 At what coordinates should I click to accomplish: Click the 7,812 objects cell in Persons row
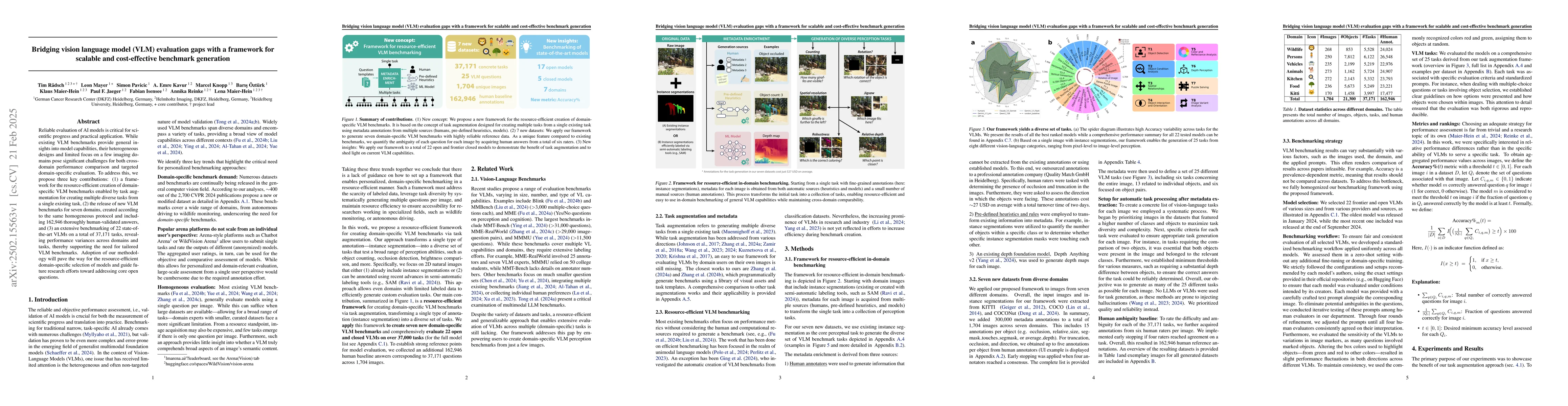[1349, 57]
